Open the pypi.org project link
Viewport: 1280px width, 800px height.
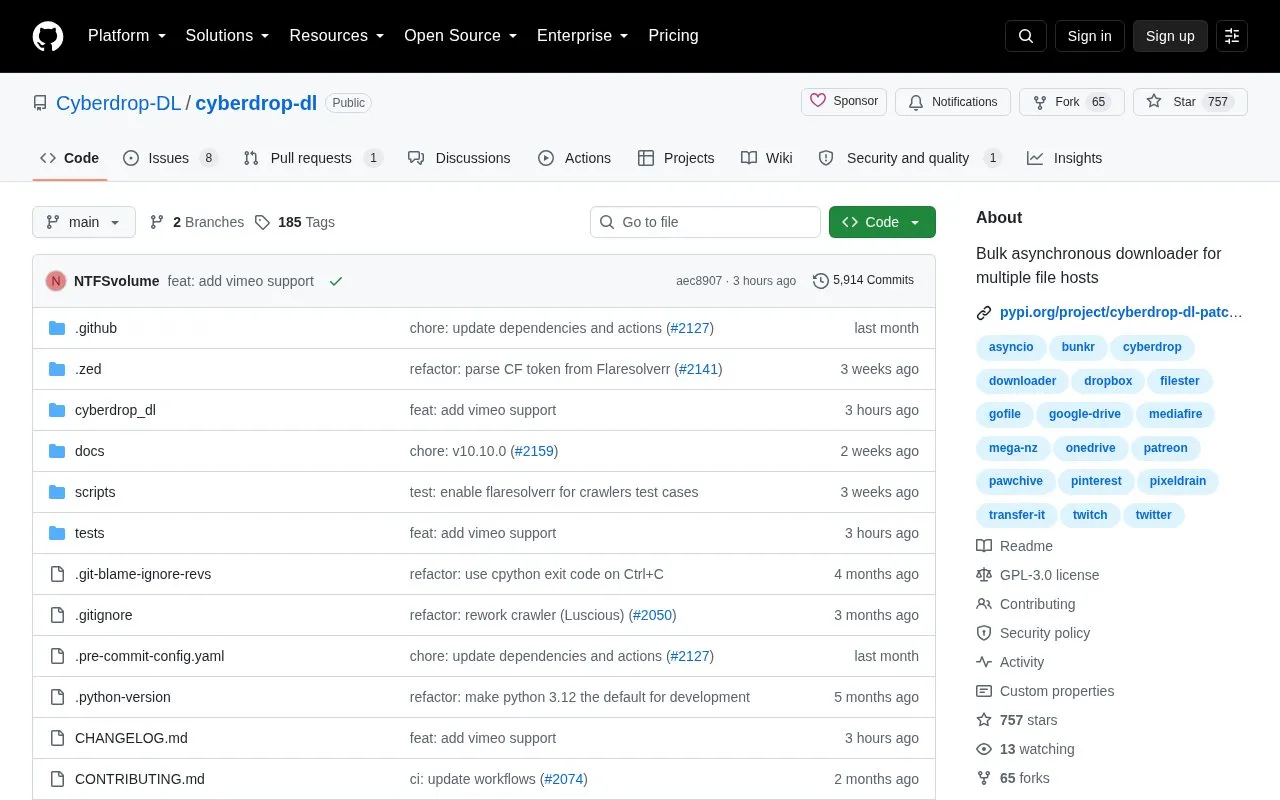point(1121,312)
